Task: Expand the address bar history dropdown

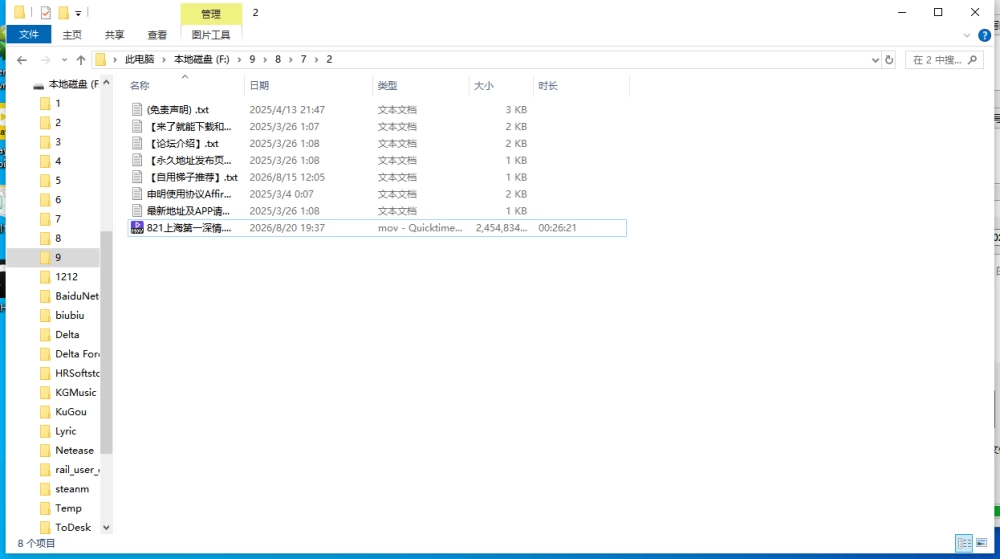Action: pyautogui.click(x=875, y=60)
